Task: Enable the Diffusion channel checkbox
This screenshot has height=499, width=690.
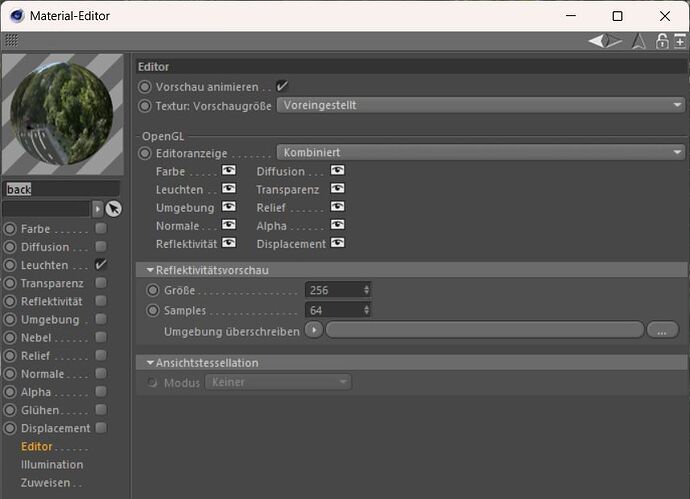Action: (x=101, y=246)
